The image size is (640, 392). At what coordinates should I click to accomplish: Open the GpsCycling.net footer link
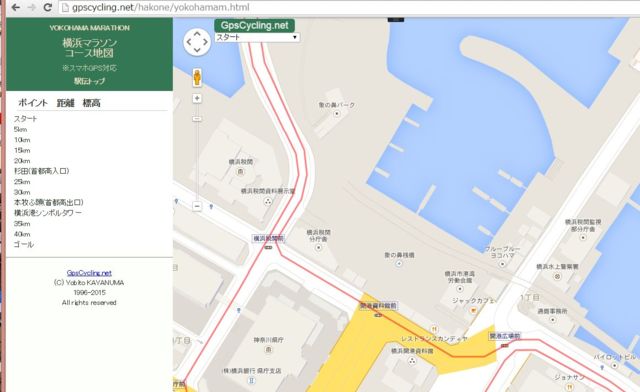coord(89,273)
